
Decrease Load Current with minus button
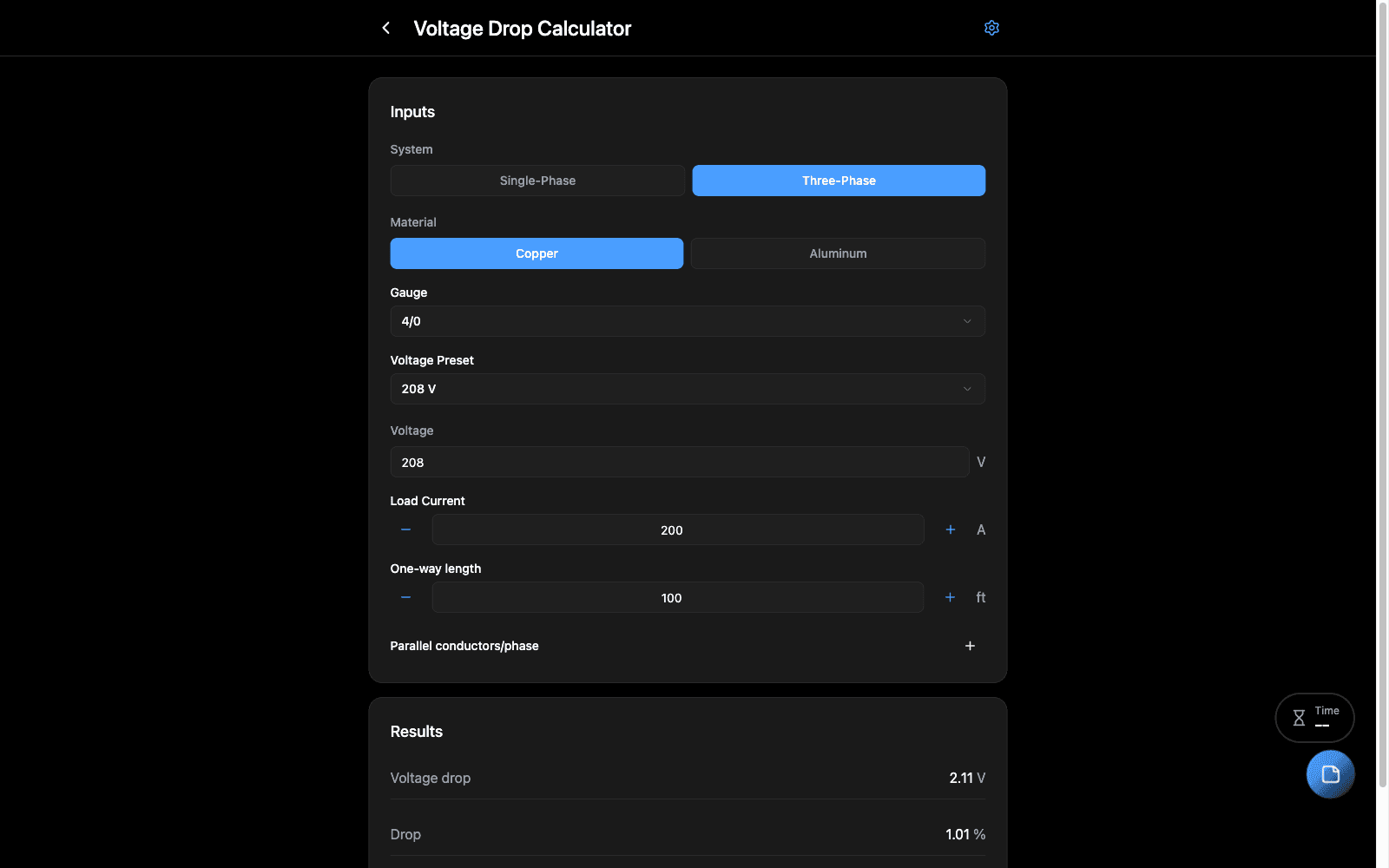[405, 529]
